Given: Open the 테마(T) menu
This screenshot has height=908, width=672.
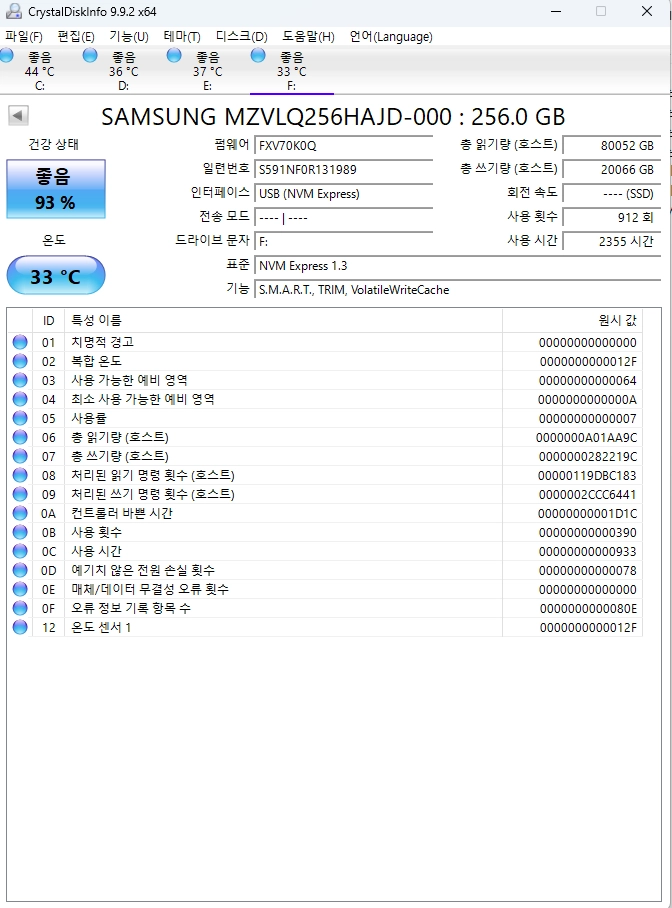Looking at the screenshot, I should coord(182,36).
